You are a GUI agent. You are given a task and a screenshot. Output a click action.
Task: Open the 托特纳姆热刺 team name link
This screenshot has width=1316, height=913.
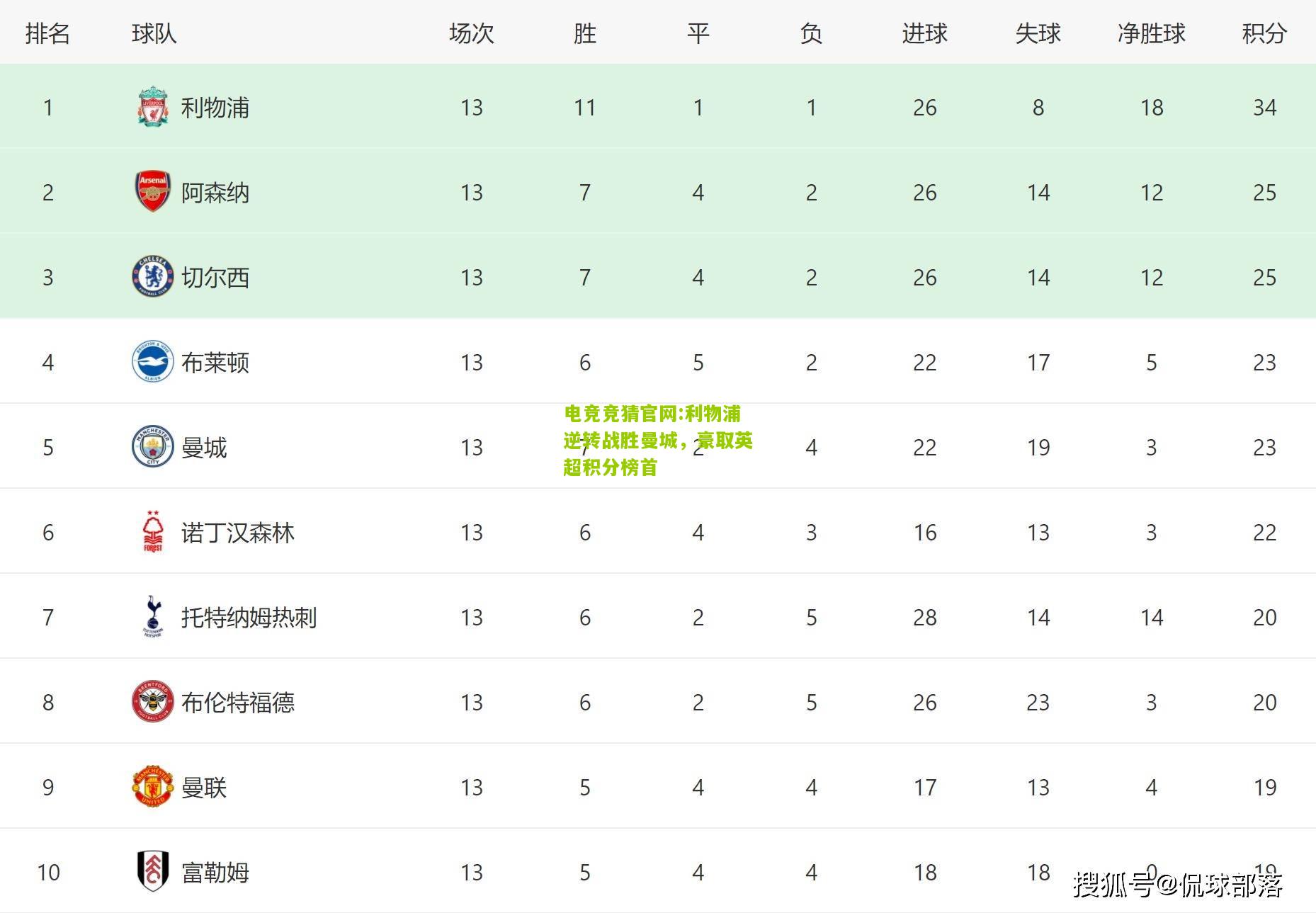(249, 618)
